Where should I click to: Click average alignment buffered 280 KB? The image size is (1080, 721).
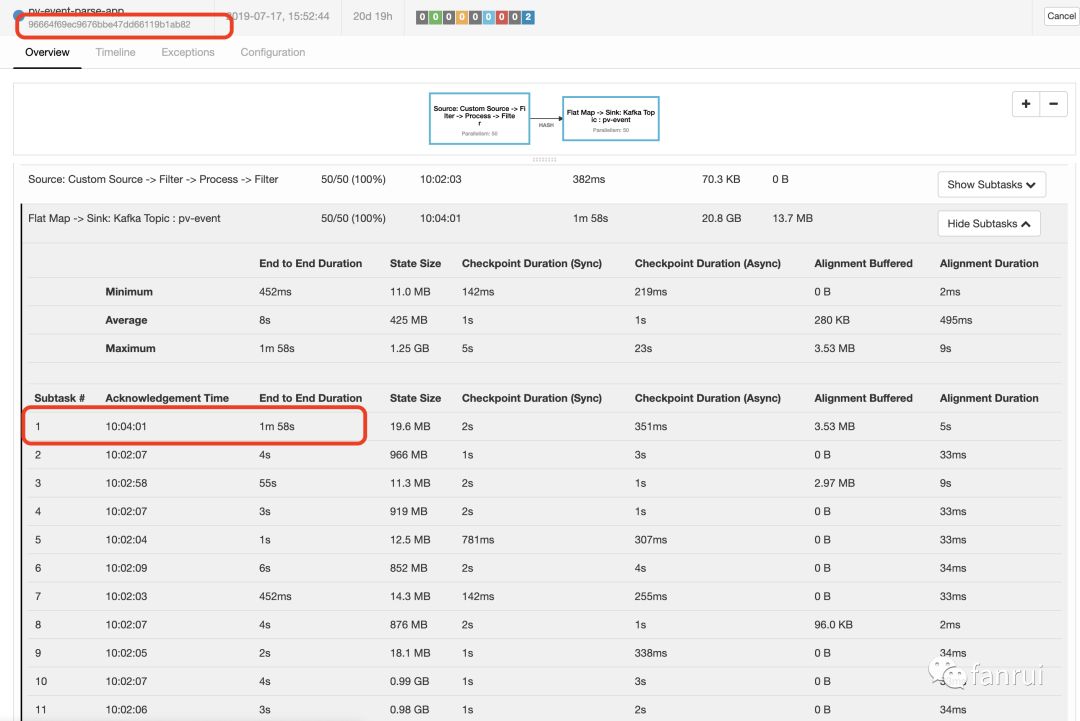tap(831, 320)
